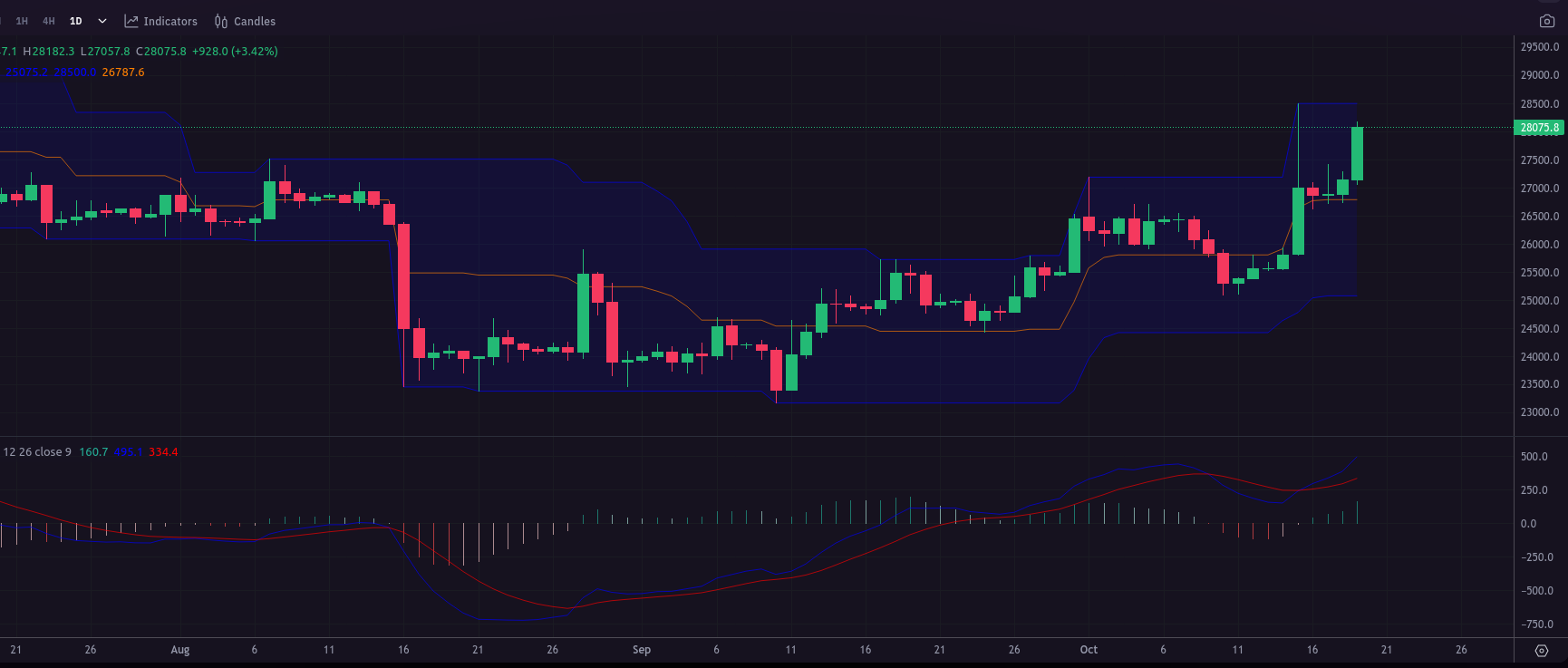This screenshot has height=668, width=1568.
Task: Click the 29000.0 price axis label
Action: tap(1540, 75)
